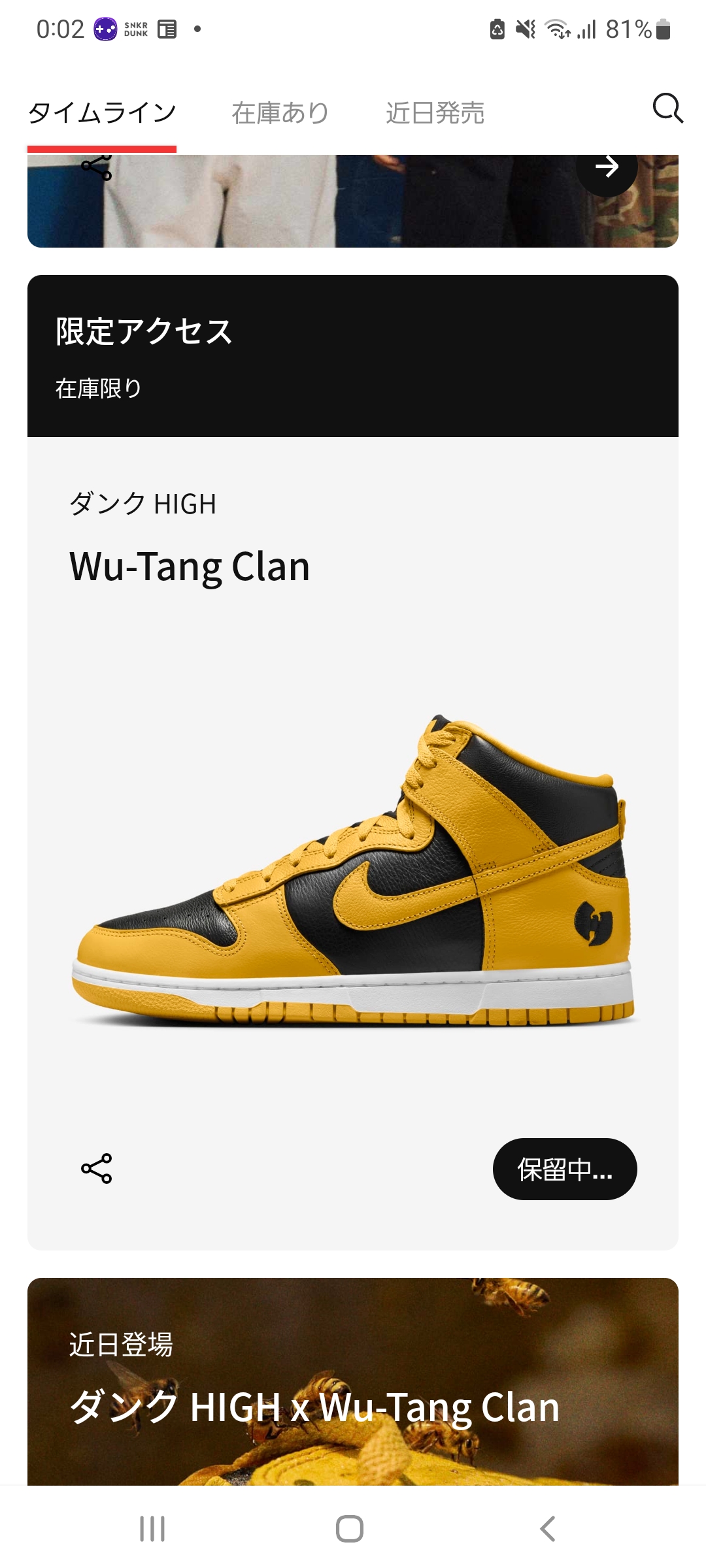Open search with the magnifier icon
The width and height of the screenshot is (706, 1568).
[668, 108]
